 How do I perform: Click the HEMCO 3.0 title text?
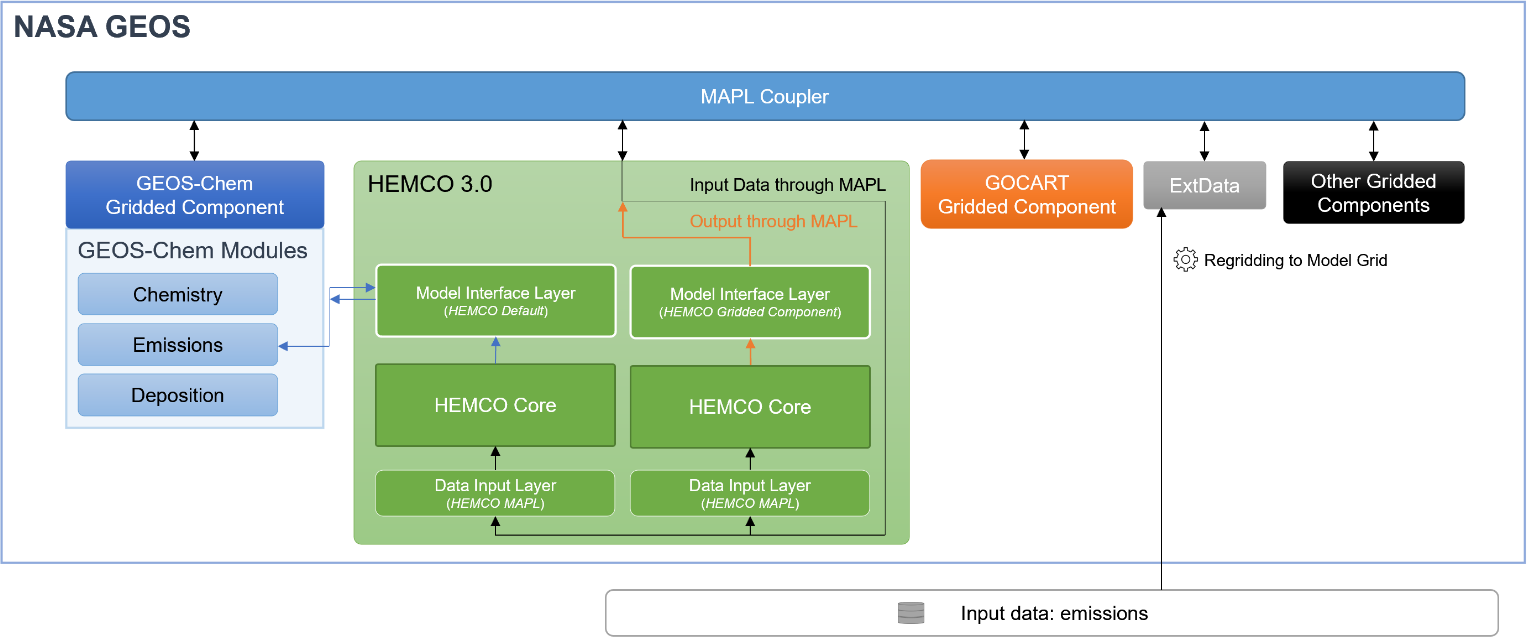tap(430, 184)
